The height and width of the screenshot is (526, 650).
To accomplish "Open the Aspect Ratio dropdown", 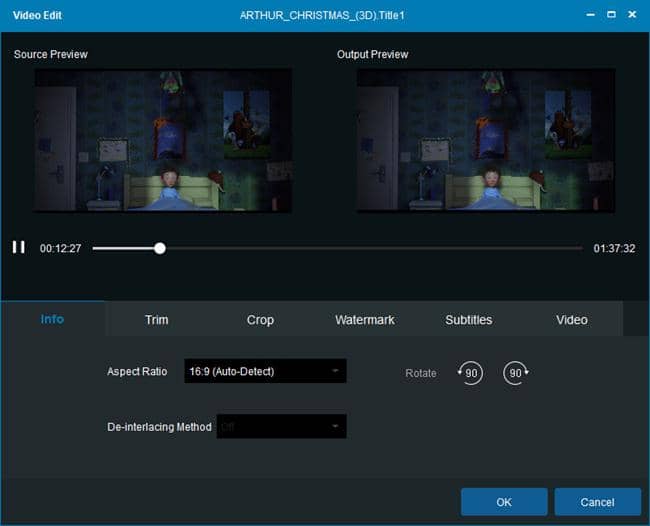I will tap(265, 371).
